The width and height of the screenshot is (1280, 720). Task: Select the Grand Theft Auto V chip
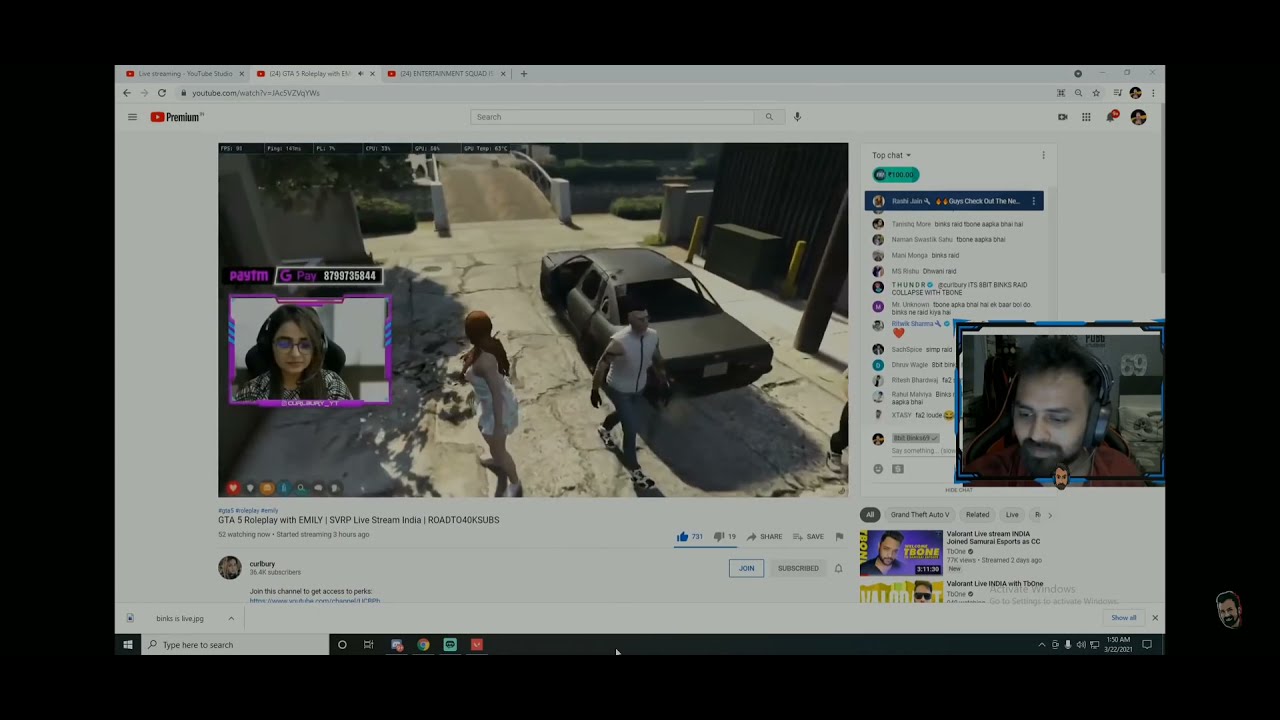point(920,515)
